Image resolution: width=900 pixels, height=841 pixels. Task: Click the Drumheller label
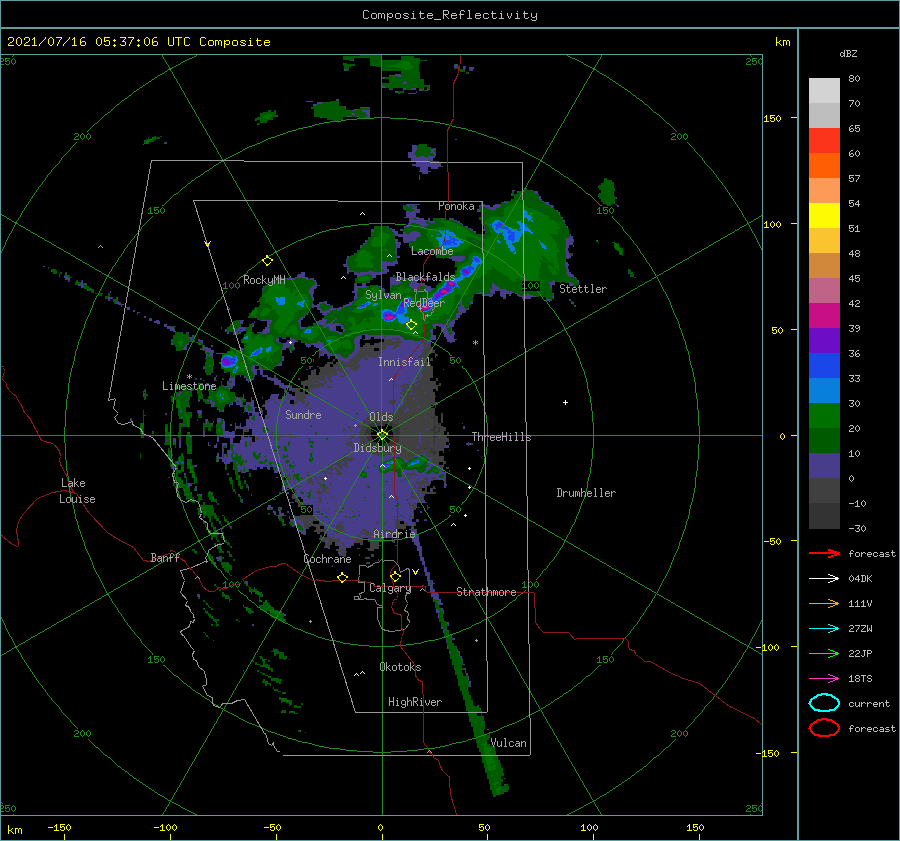[x=586, y=493]
